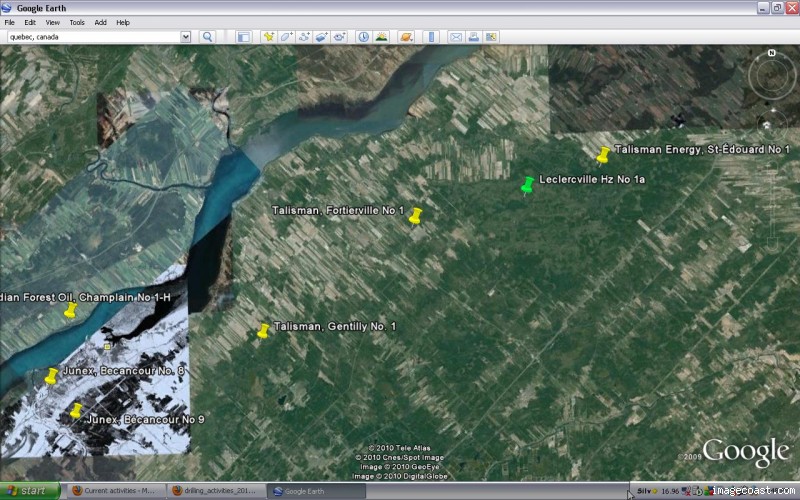800x500 pixels.
Task: Click the Talisman Energy St-Édouard No 1 pushpin
Action: point(603,155)
